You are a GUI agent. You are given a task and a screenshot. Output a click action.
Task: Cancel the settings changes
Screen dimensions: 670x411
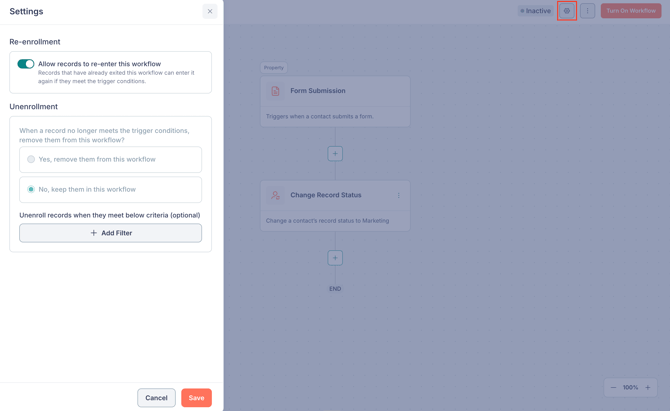pyautogui.click(x=156, y=398)
